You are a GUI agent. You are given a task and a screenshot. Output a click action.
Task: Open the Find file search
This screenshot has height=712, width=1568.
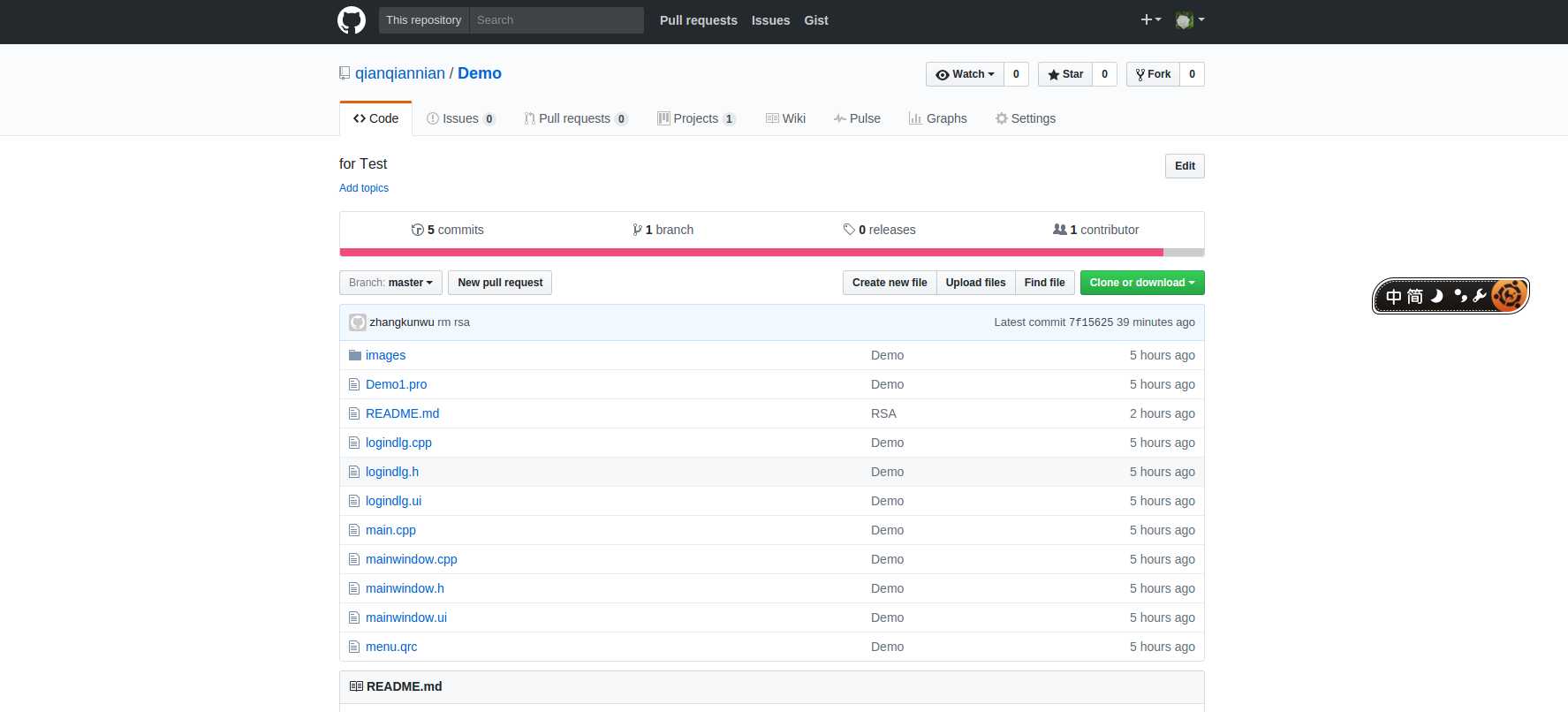pos(1045,283)
